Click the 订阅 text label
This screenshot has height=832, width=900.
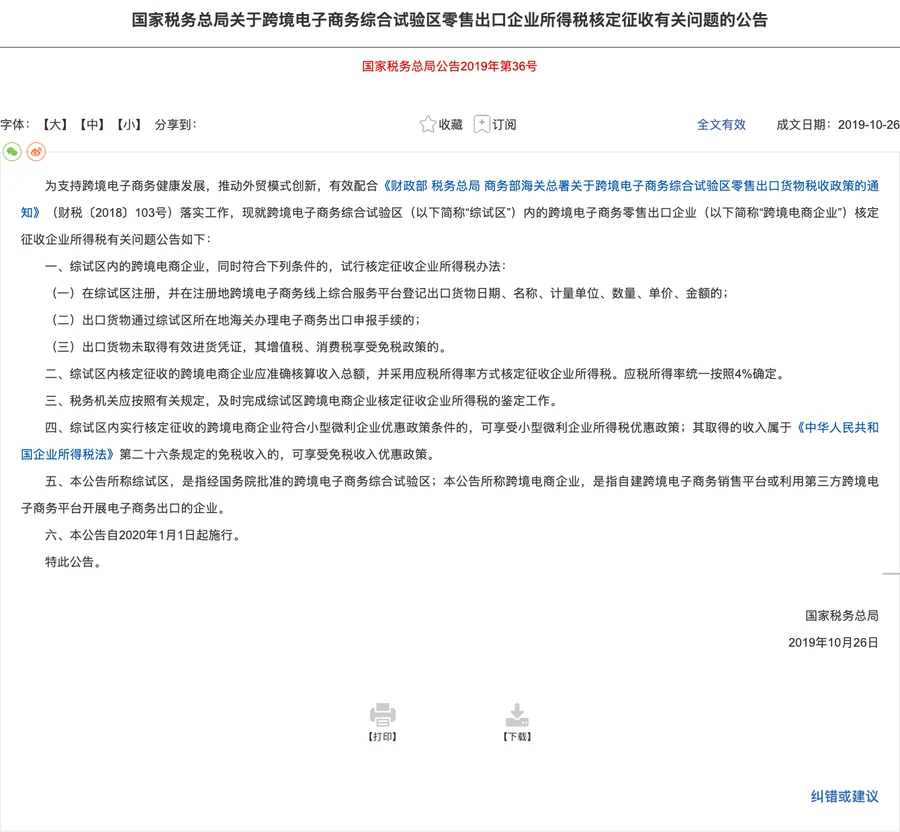[504, 125]
